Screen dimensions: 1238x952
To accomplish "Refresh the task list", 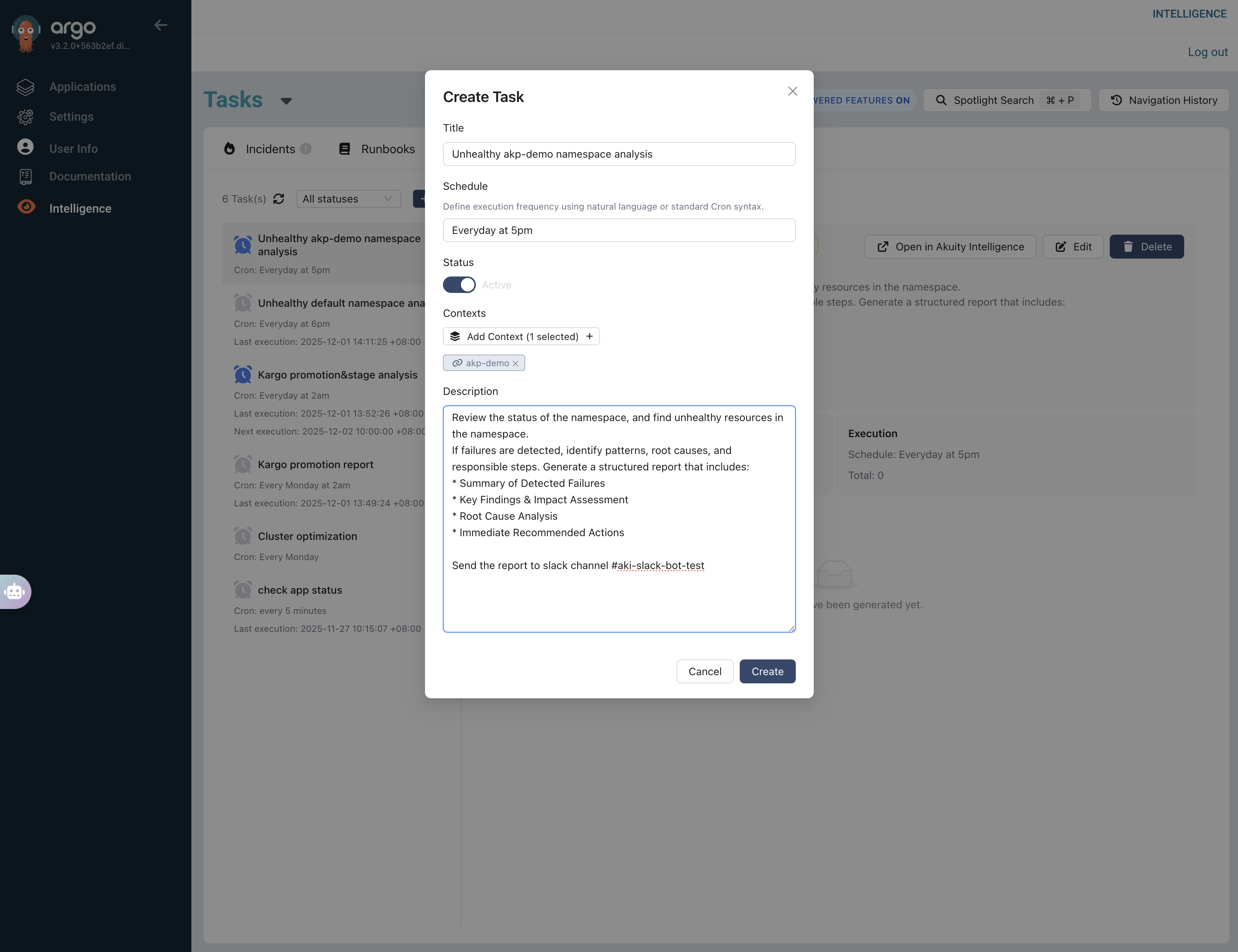I will click(x=279, y=199).
